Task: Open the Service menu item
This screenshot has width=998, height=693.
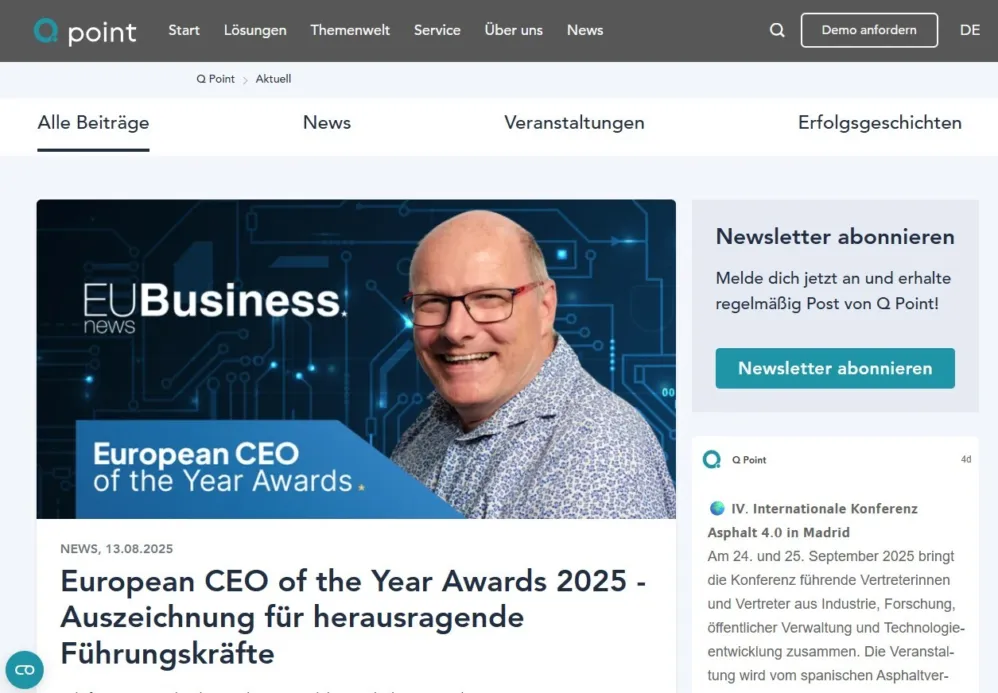Action: pyautogui.click(x=437, y=30)
